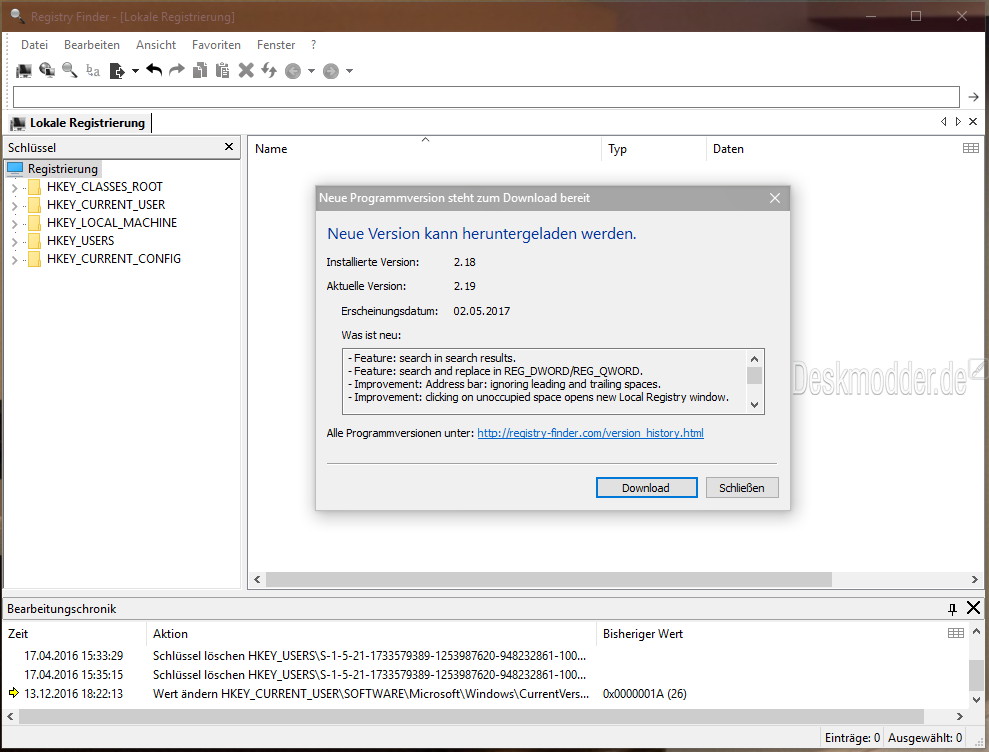The image size is (989, 752).
Task: Select HKEY_LOCAL_MACHINE folder
Action: click(x=112, y=223)
